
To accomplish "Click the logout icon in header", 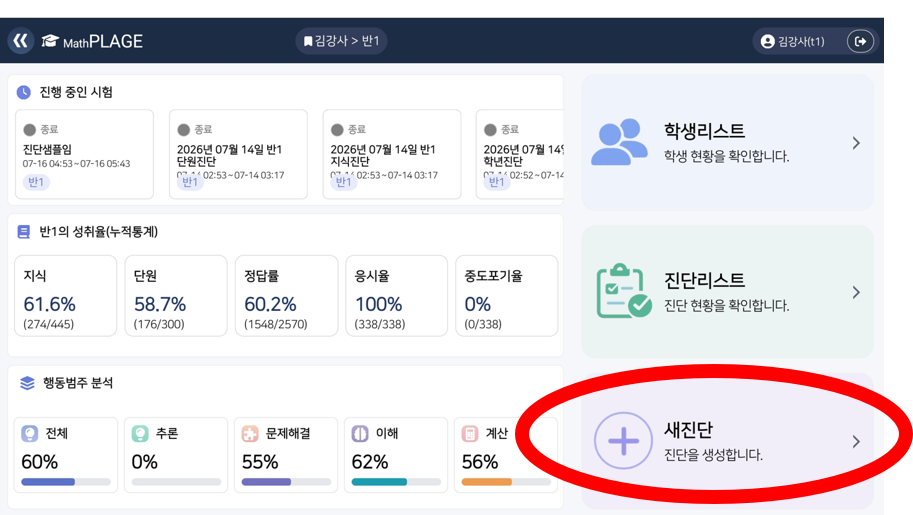I will (x=860, y=41).
